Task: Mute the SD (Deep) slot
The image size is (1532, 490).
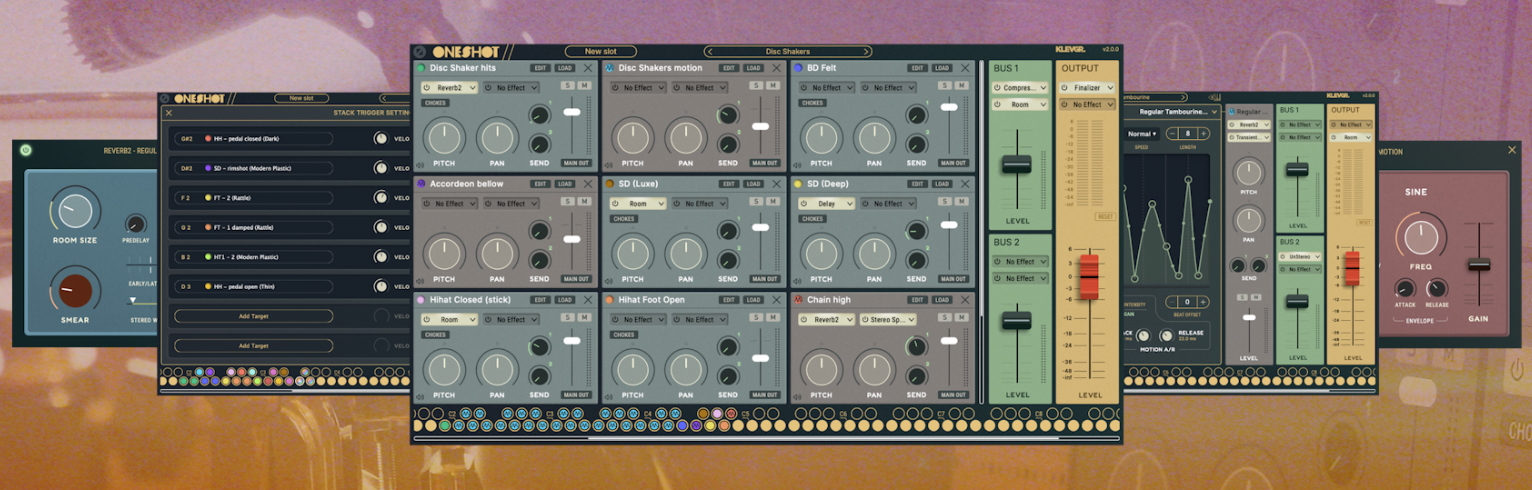Action: pos(961,202)
